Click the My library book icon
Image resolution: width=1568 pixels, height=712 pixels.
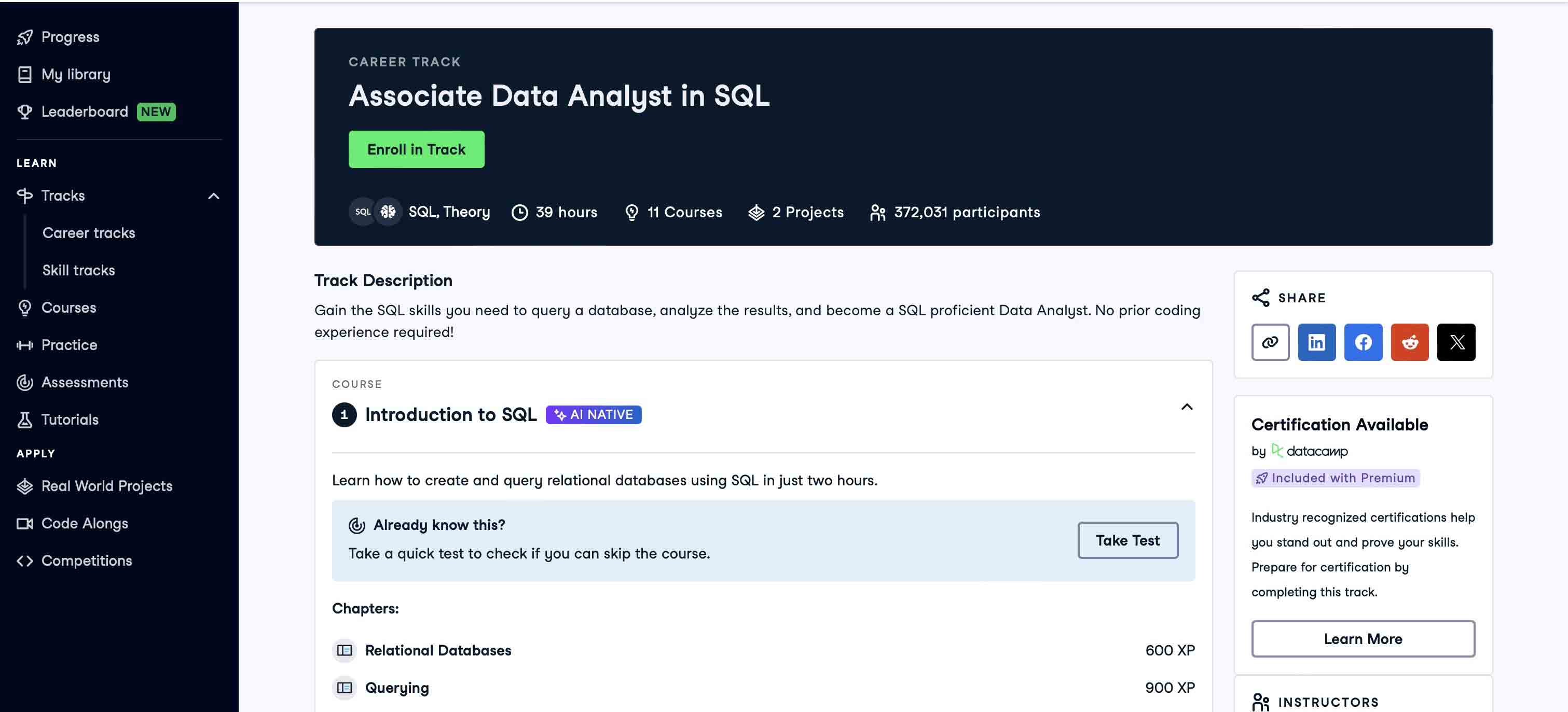pos(25,74)
